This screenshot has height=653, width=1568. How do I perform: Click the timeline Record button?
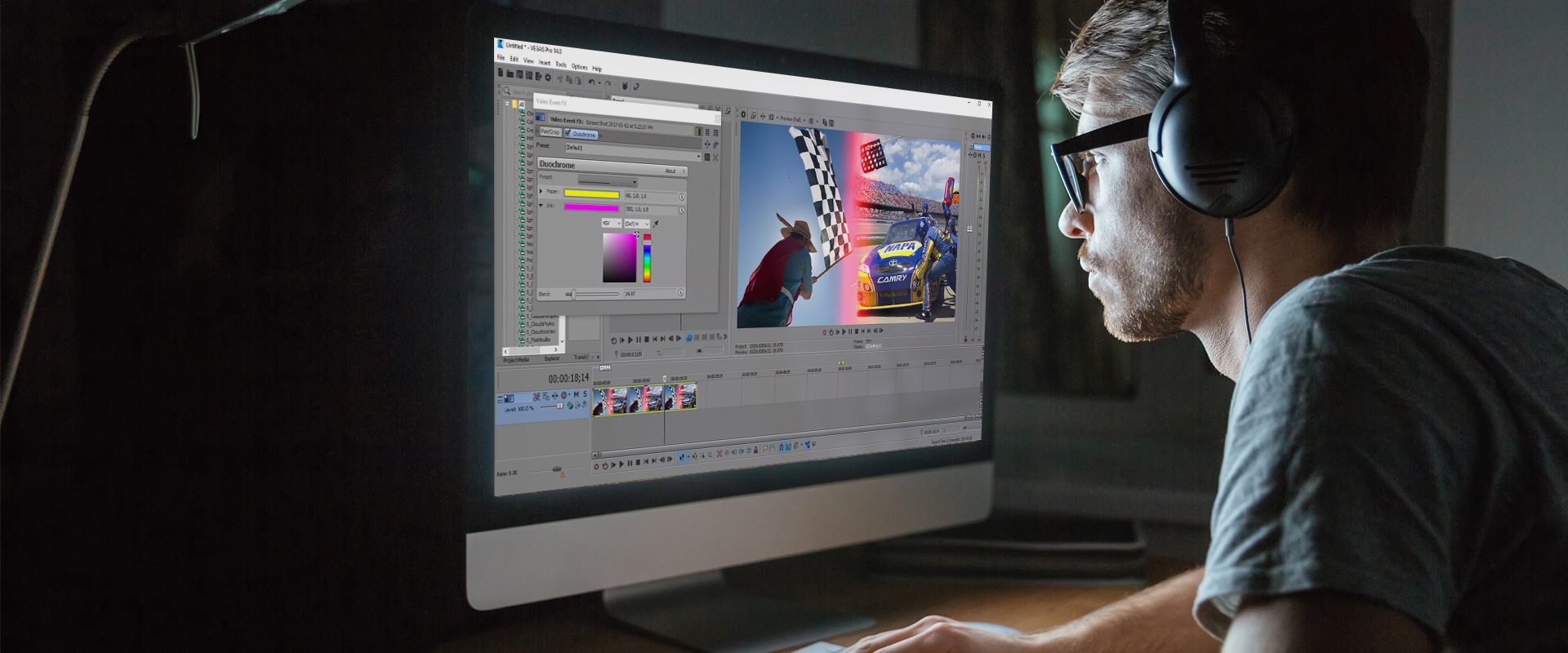coord(596,467)
